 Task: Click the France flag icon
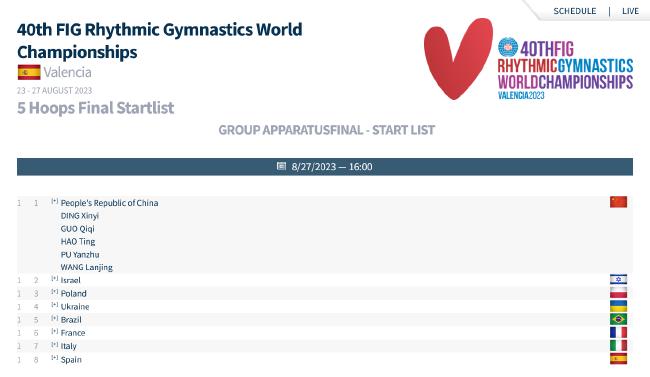point(618,332)
